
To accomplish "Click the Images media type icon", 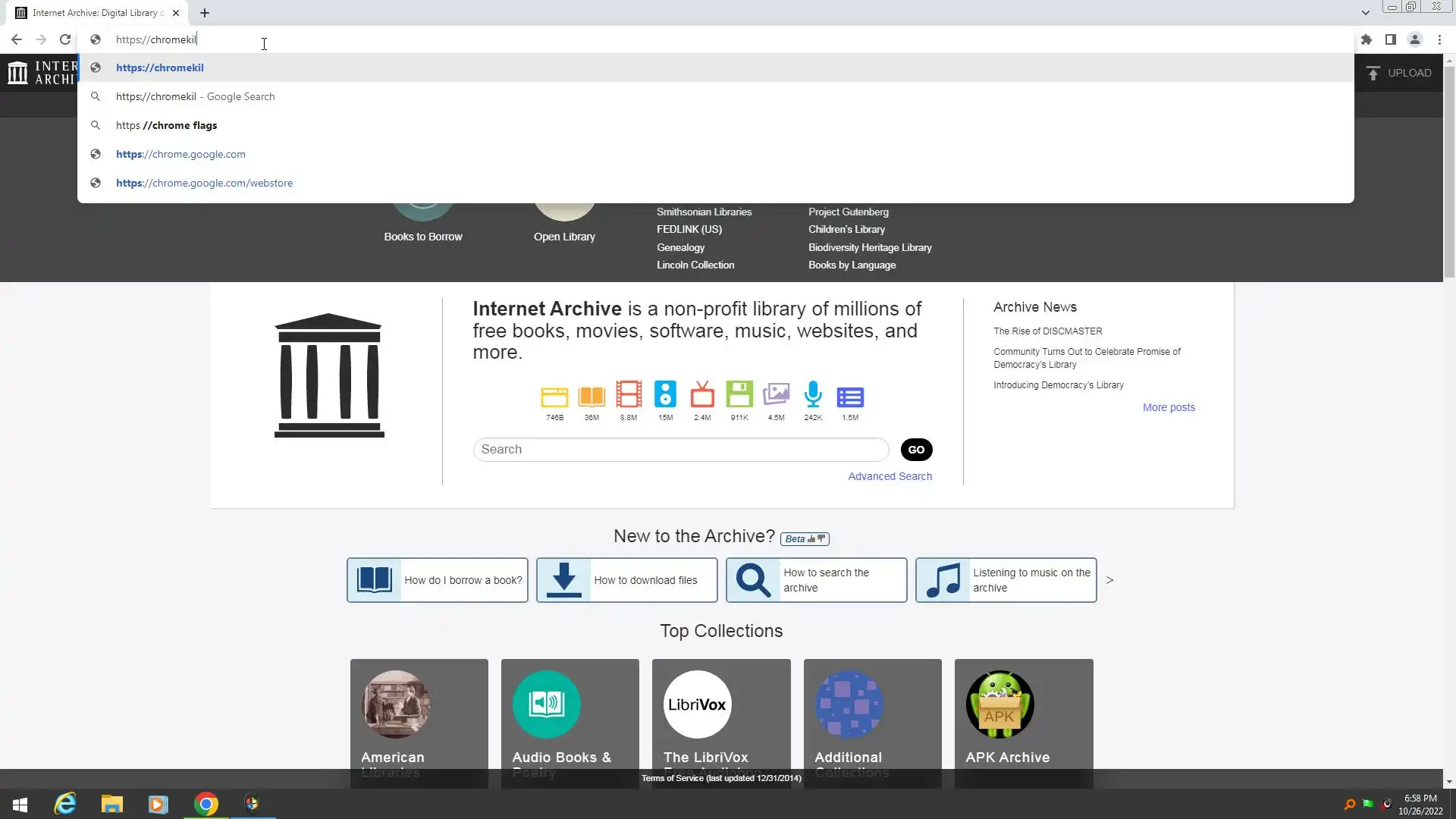I will pyautogui.click(x=776, y=395).
